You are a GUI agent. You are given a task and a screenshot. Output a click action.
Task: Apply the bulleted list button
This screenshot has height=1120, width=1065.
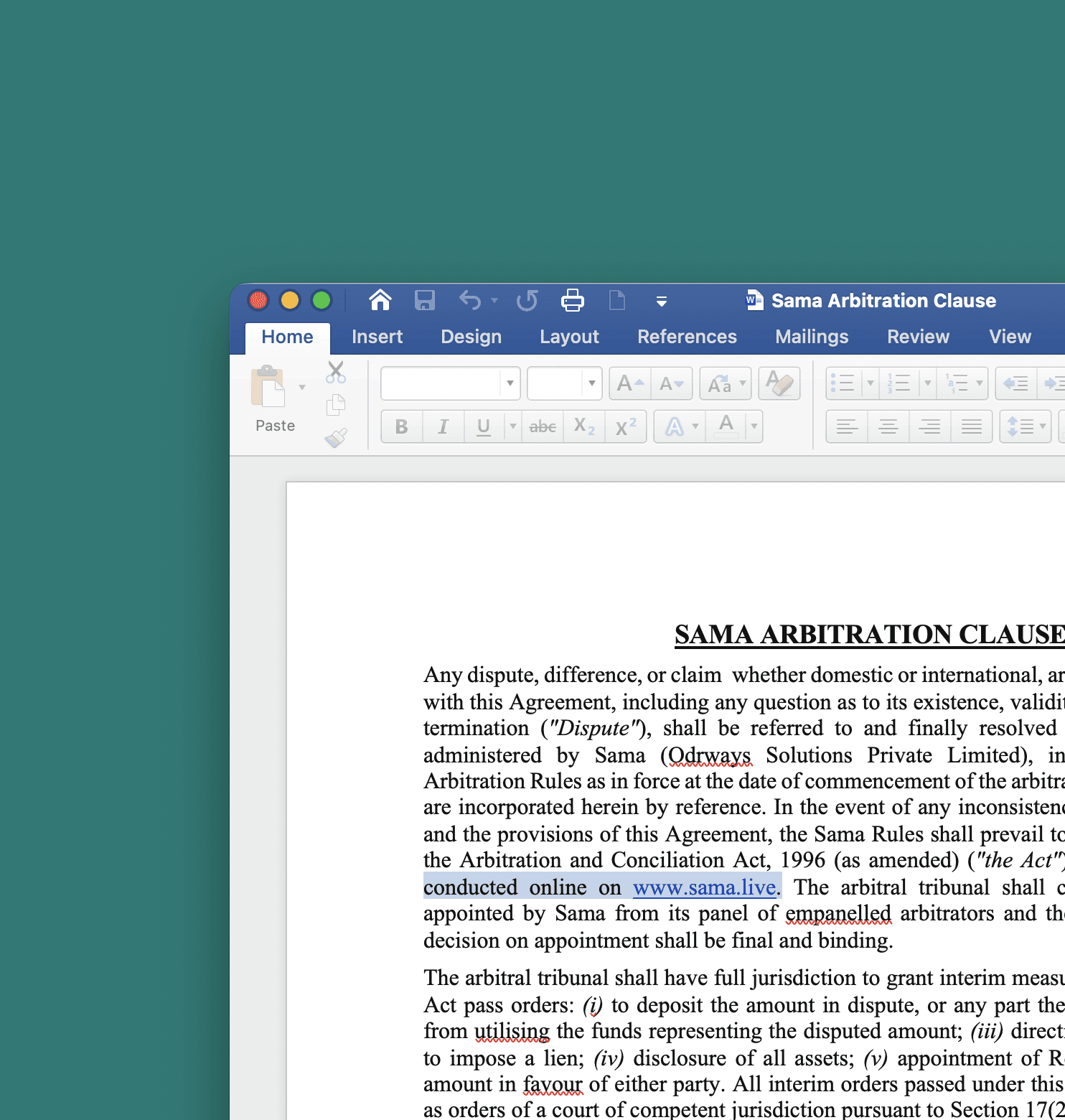(843, 383)
